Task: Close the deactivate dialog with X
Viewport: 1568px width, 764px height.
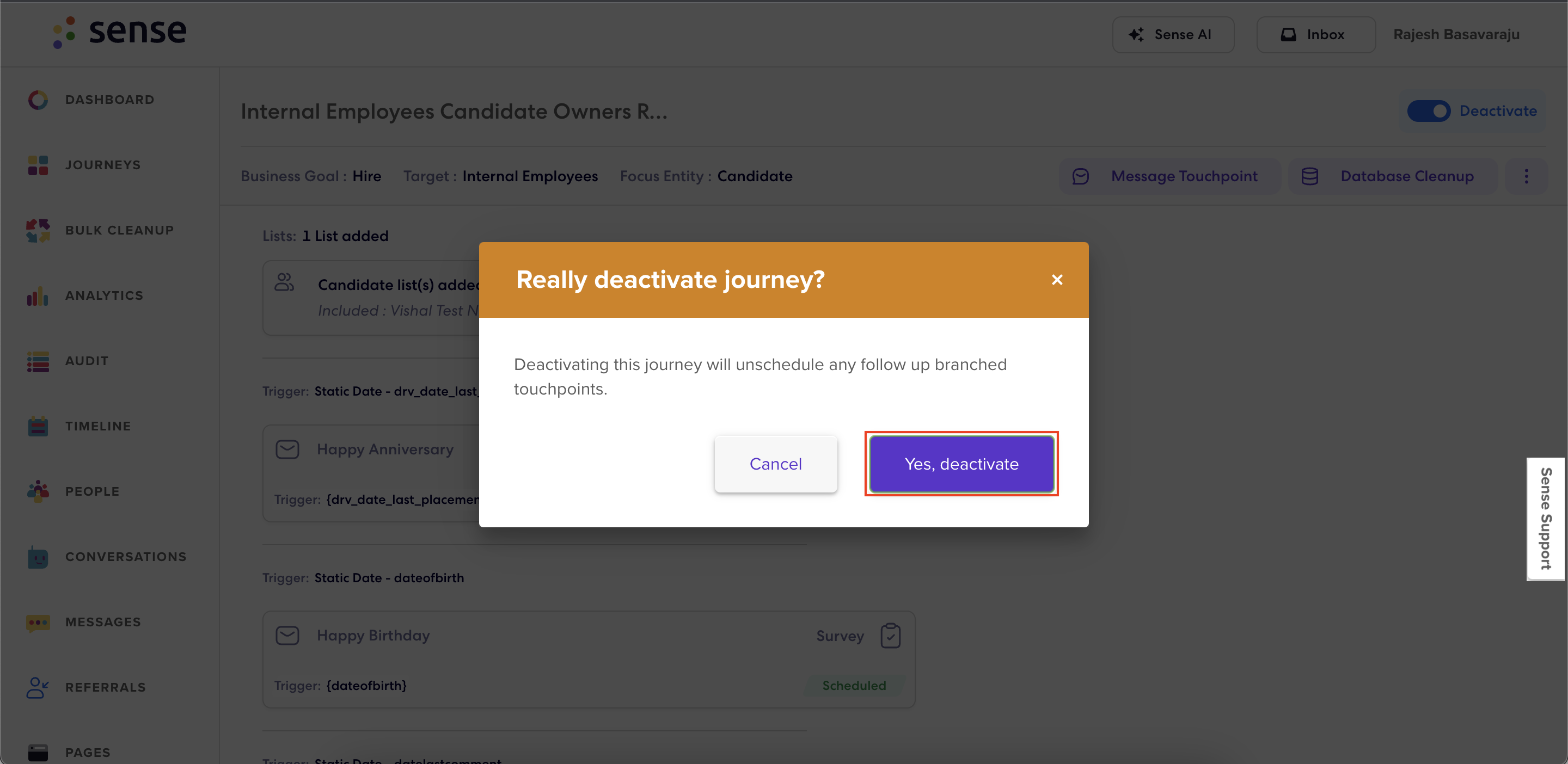Action: [1057, 280]
